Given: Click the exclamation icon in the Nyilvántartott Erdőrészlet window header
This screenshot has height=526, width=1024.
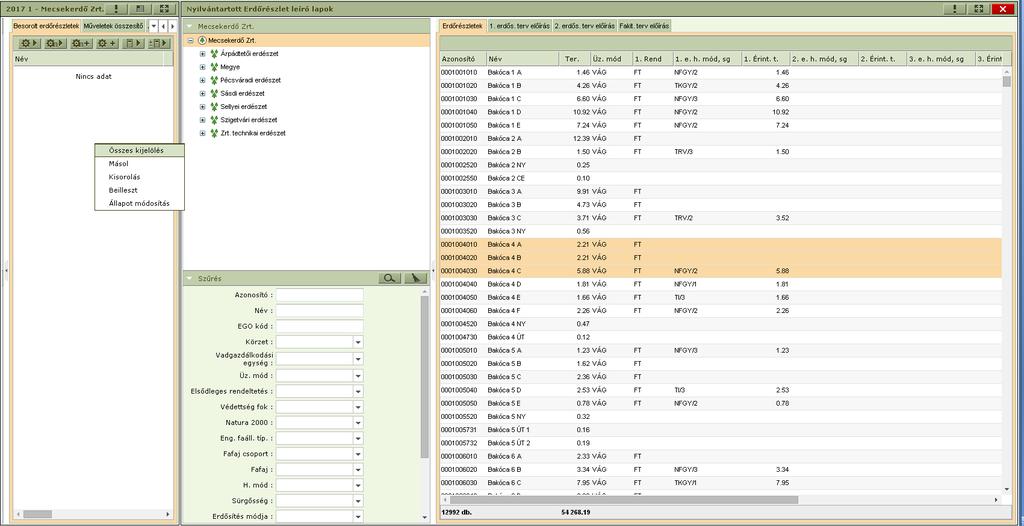Looking at the screenshot, I should pos(955,8).
